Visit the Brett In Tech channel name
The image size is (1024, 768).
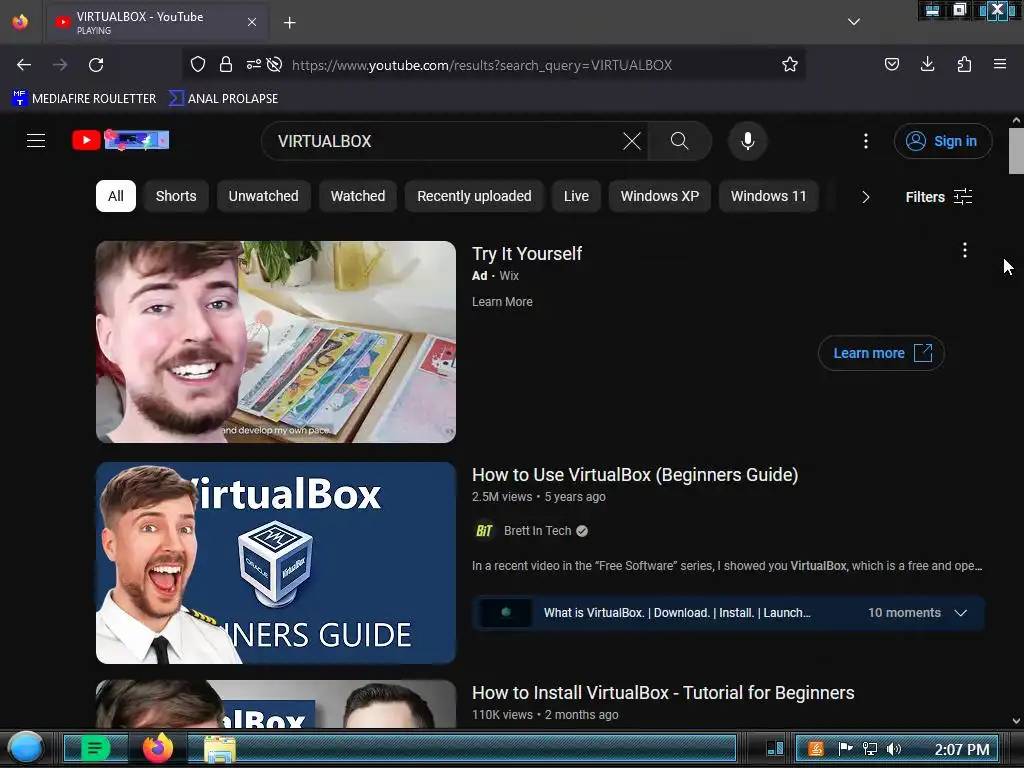coord(537,531)
